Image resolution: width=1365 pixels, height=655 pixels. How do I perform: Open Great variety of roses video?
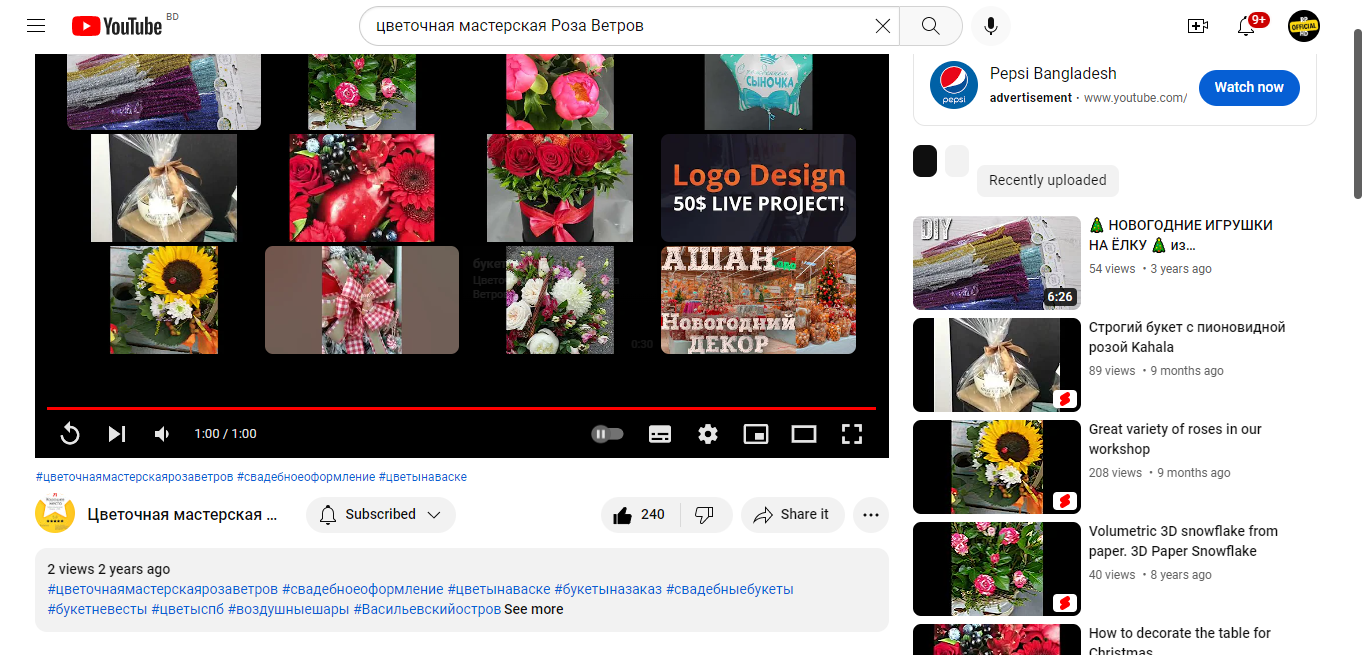click(1175, 439)
